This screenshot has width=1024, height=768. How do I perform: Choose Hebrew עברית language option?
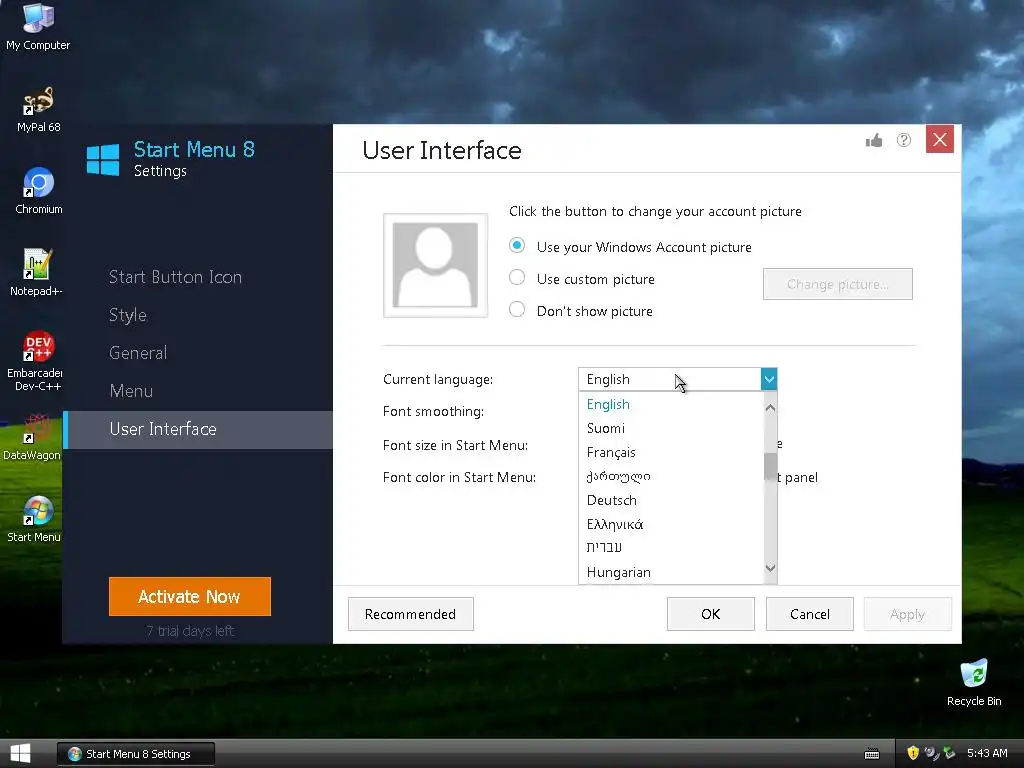click(x=671, y=548)
